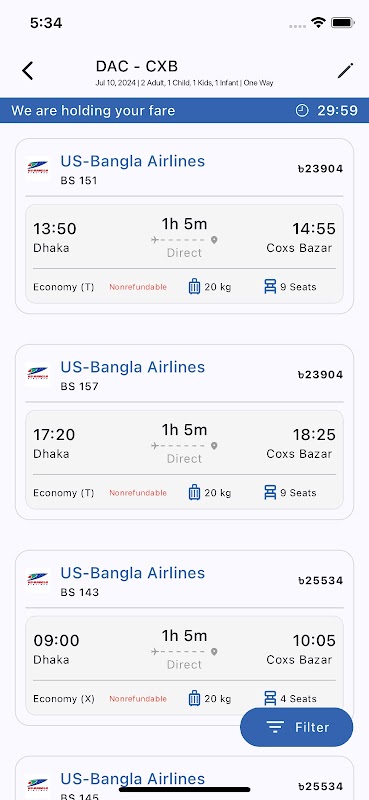Tap the luggage icon on flight BS 157

point(194,493)
